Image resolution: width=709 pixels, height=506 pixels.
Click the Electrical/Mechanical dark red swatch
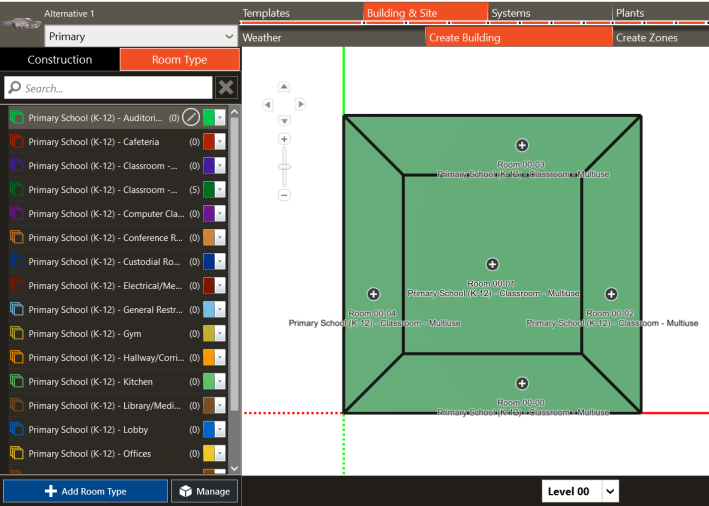point(209,285)
